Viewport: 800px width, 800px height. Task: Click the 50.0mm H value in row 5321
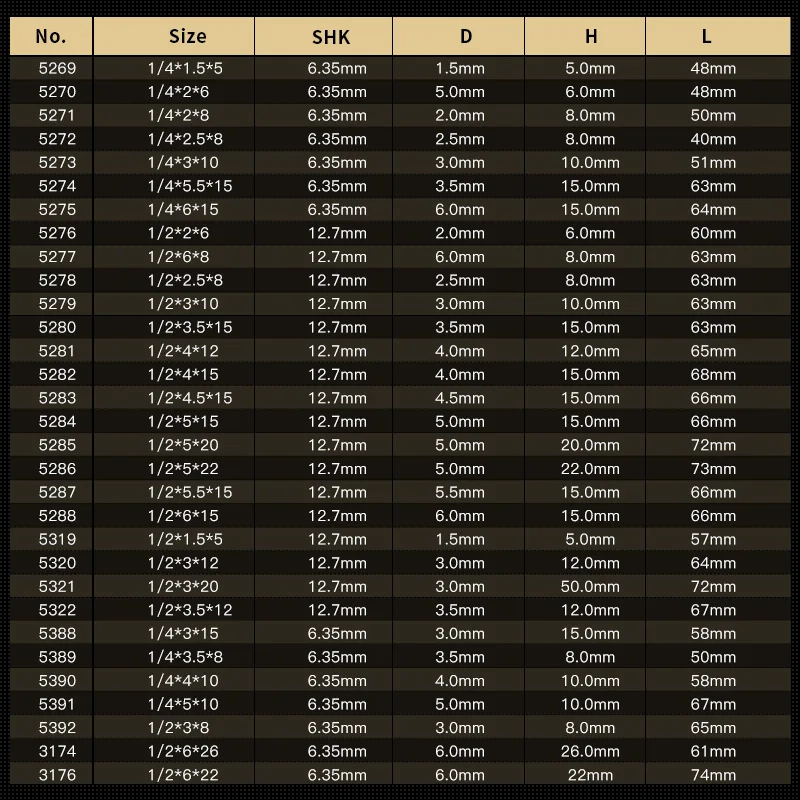click(x=590, y=586)
